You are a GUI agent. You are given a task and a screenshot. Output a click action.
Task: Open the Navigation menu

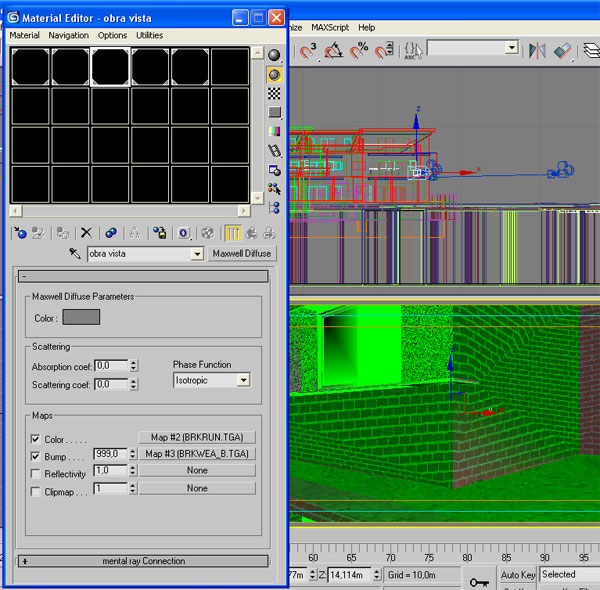[68, 35]
